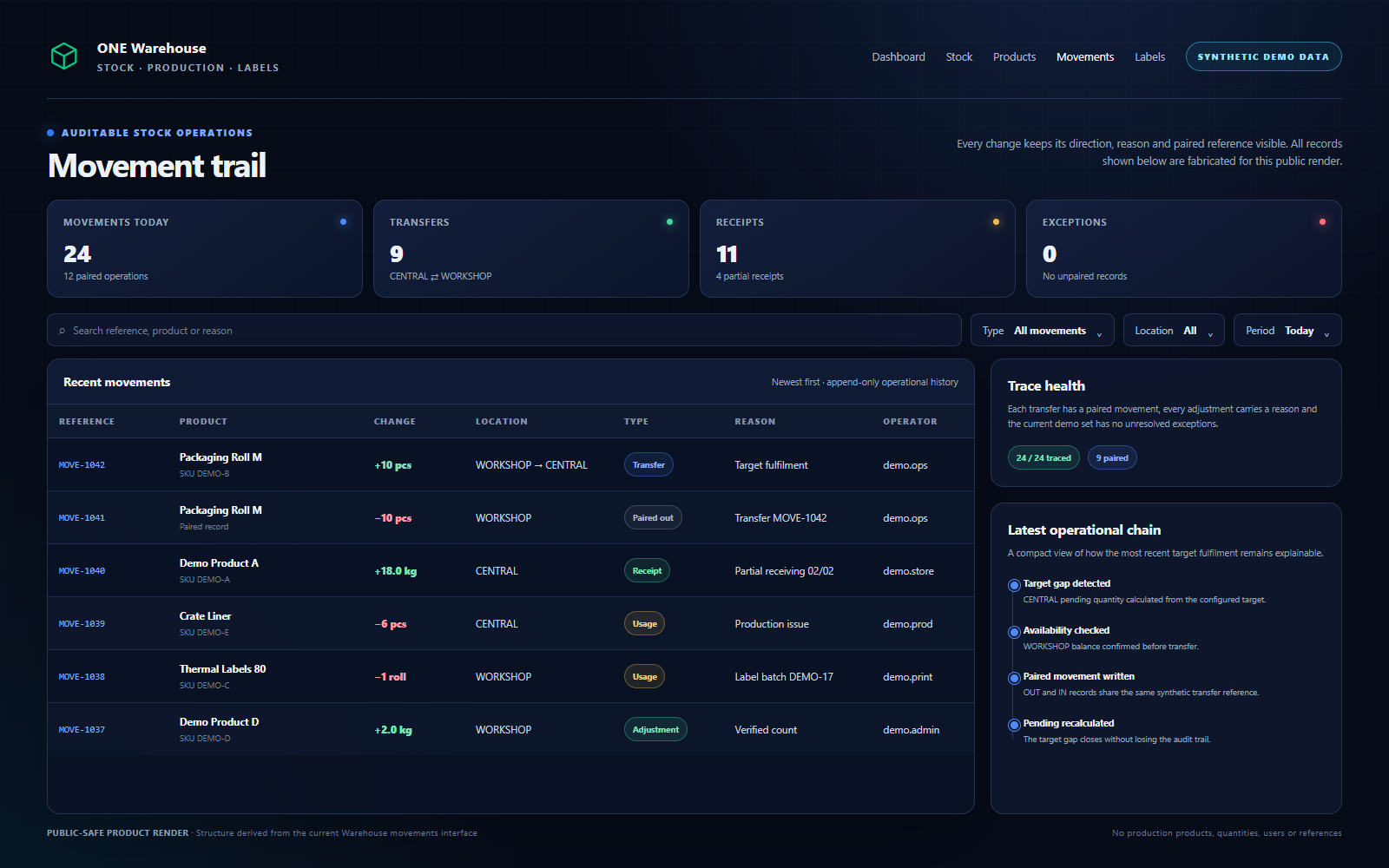Select the Transfers summary card
Image resolution: width=1389 pixels, height=868 pixels.
(x=531, y=249)
